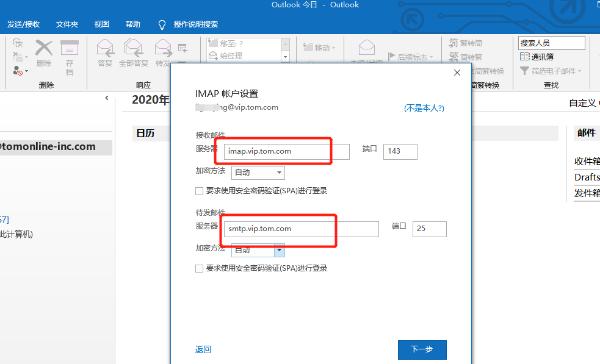
Task: Click the 返回 back link
Action: click(203, 349)
